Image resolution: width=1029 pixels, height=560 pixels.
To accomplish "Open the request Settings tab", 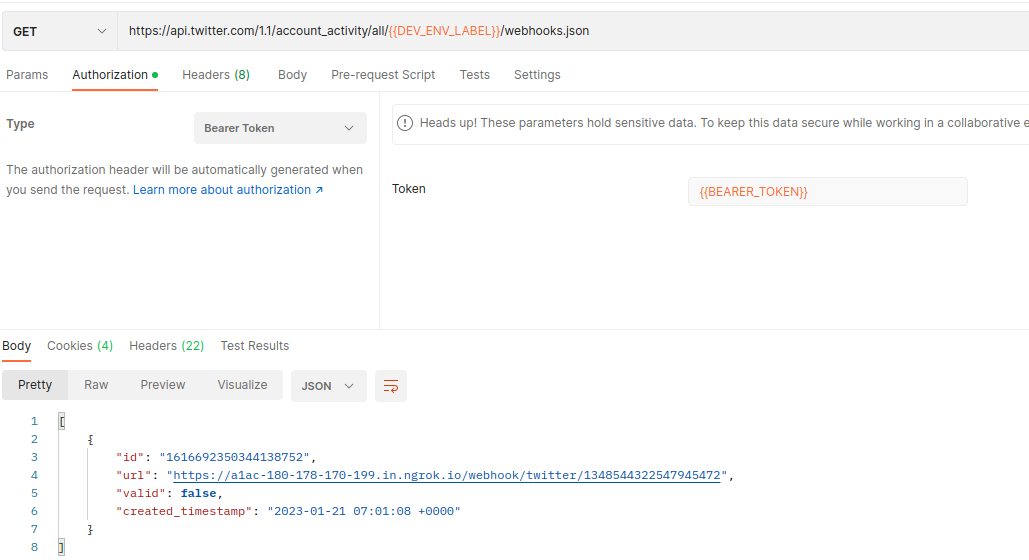I will click(537, 75).
